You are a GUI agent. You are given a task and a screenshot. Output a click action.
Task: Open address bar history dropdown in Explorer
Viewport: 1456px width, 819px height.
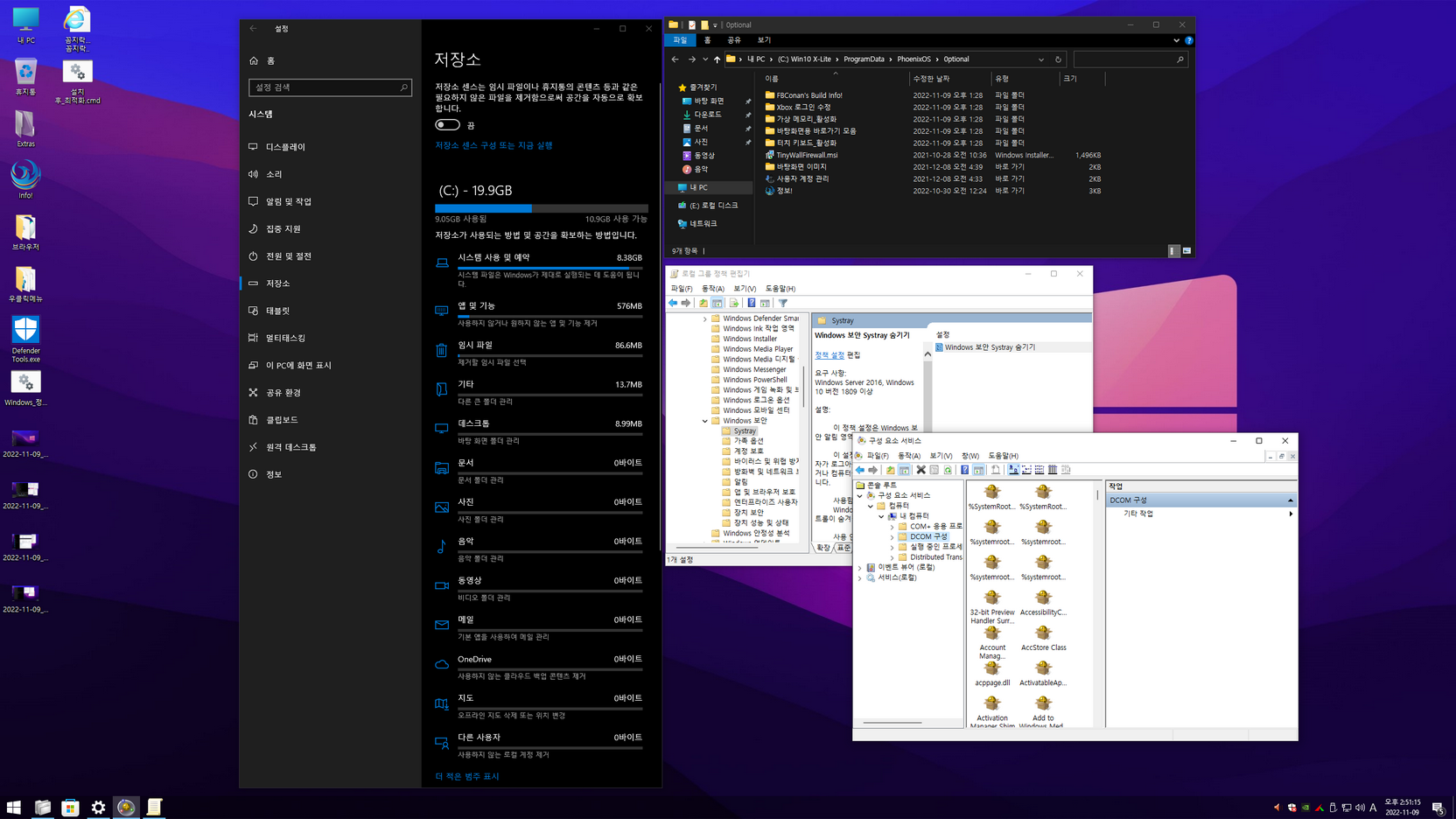point(1041,59)
